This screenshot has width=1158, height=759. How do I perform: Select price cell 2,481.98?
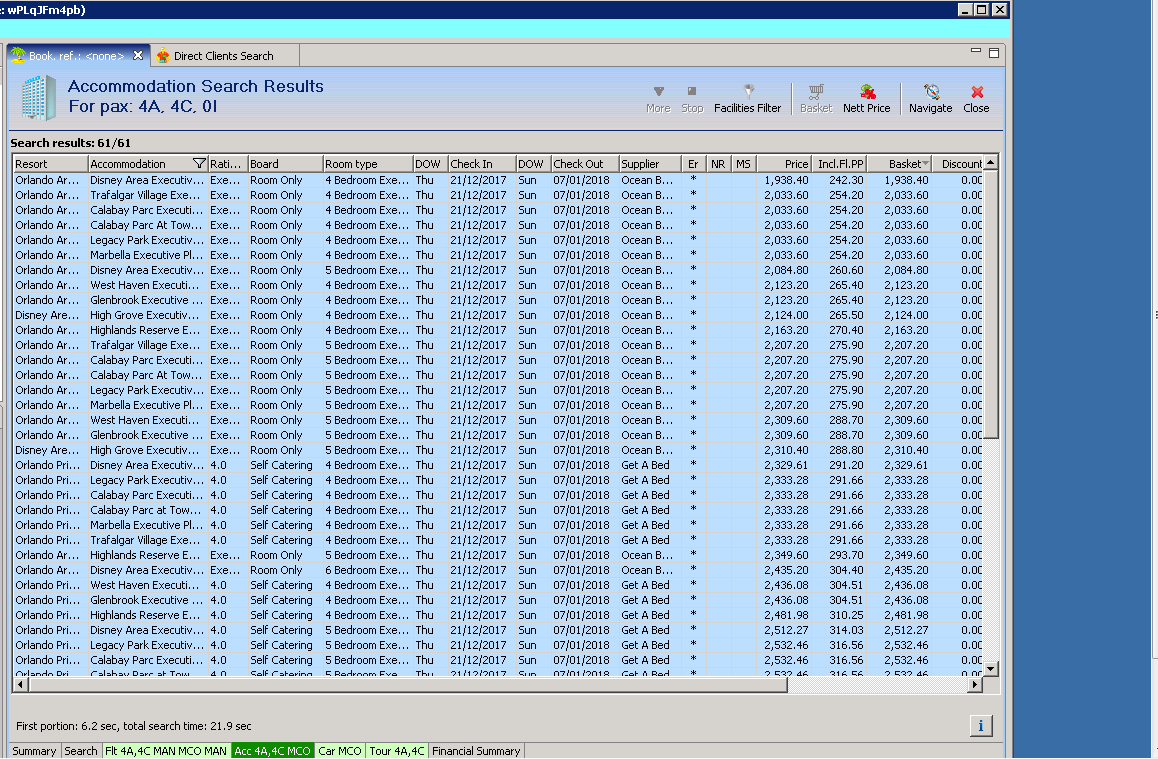click(784, 615)
